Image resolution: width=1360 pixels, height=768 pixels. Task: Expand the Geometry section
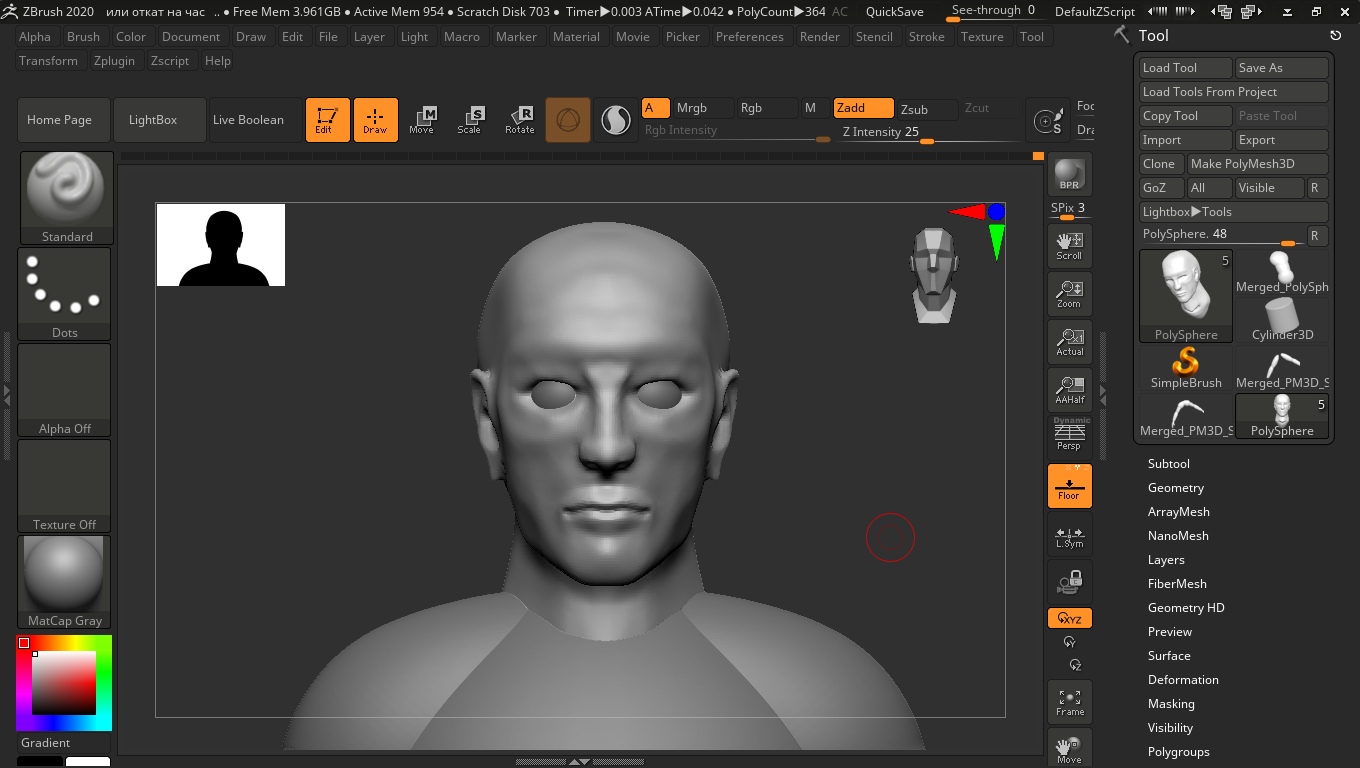(x=1175, y=488)
